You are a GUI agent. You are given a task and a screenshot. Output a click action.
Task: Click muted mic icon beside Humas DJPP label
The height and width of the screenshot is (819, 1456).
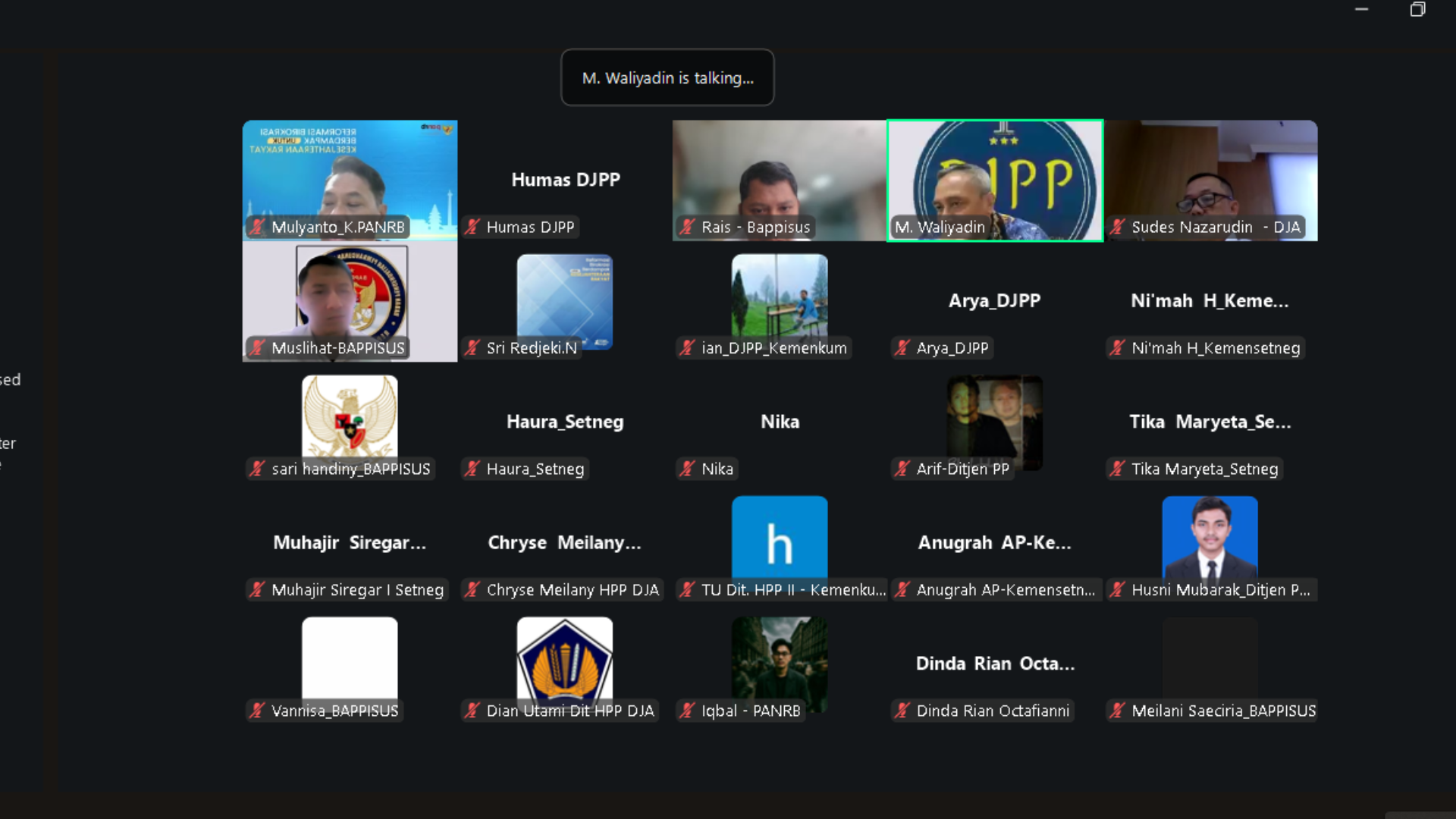tap(472, 227)
